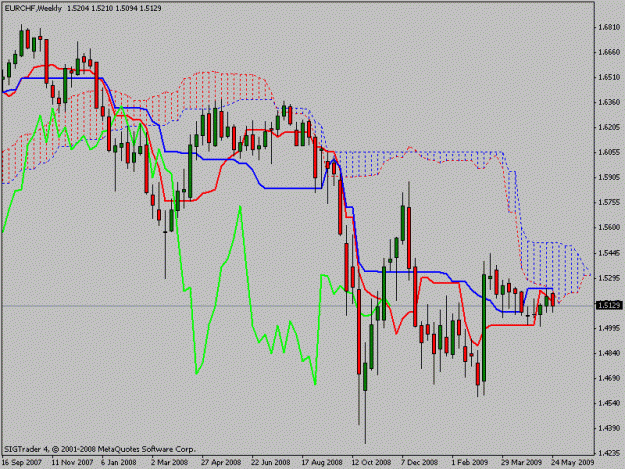This screenshot has height=469, width=625.
Task: Click the green Chikou line peak near 27 Apr 2008
Action: coord(240,206)
